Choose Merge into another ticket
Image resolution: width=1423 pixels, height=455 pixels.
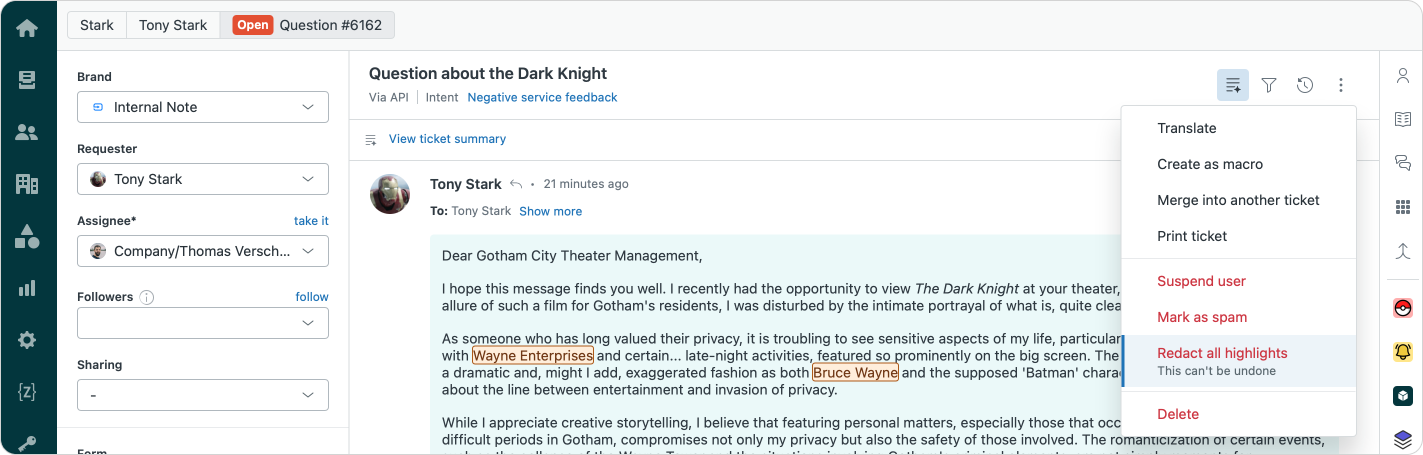(x=1238, y=200)
